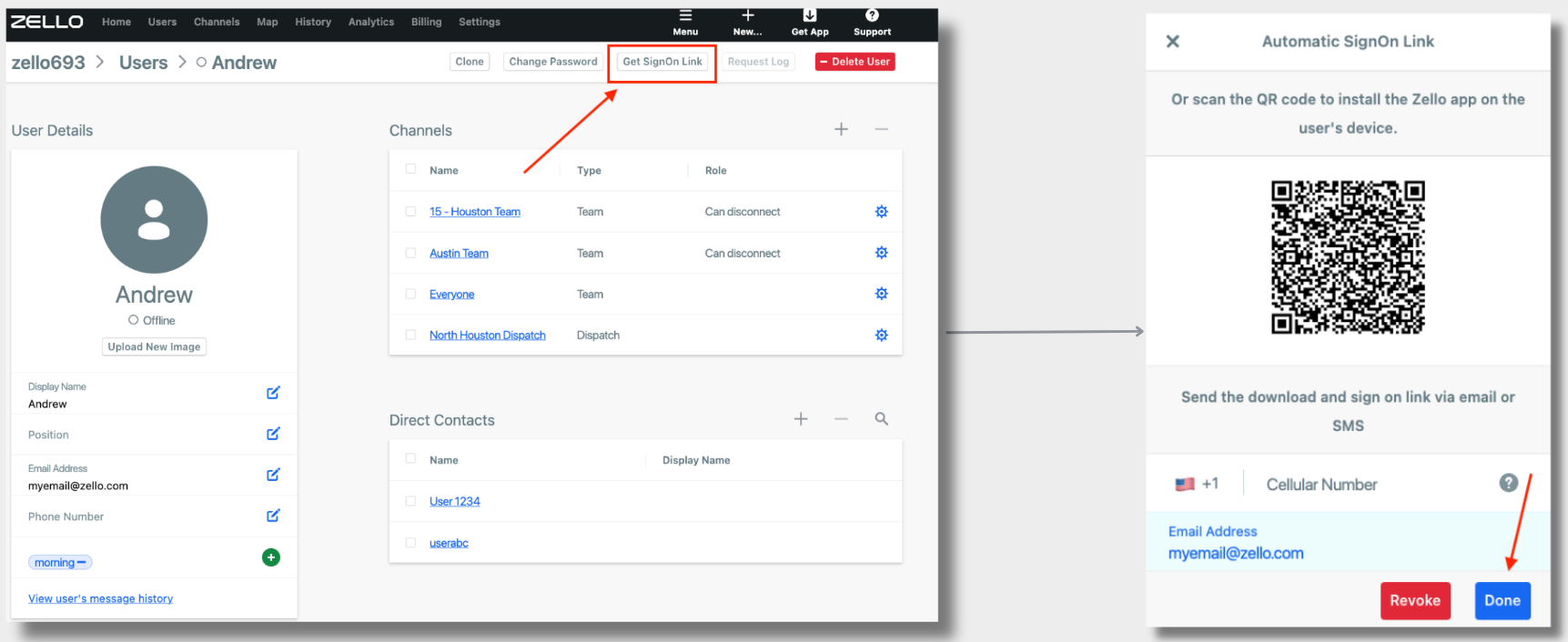1568x642 pixels.
Task: Open the userabc contact link
Action: [449, 543]
